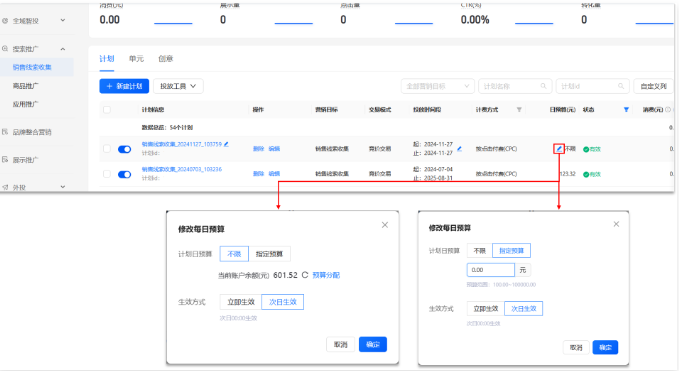
Task: Expand the 外投 sidebar section chevron
Action: point(63,187)
